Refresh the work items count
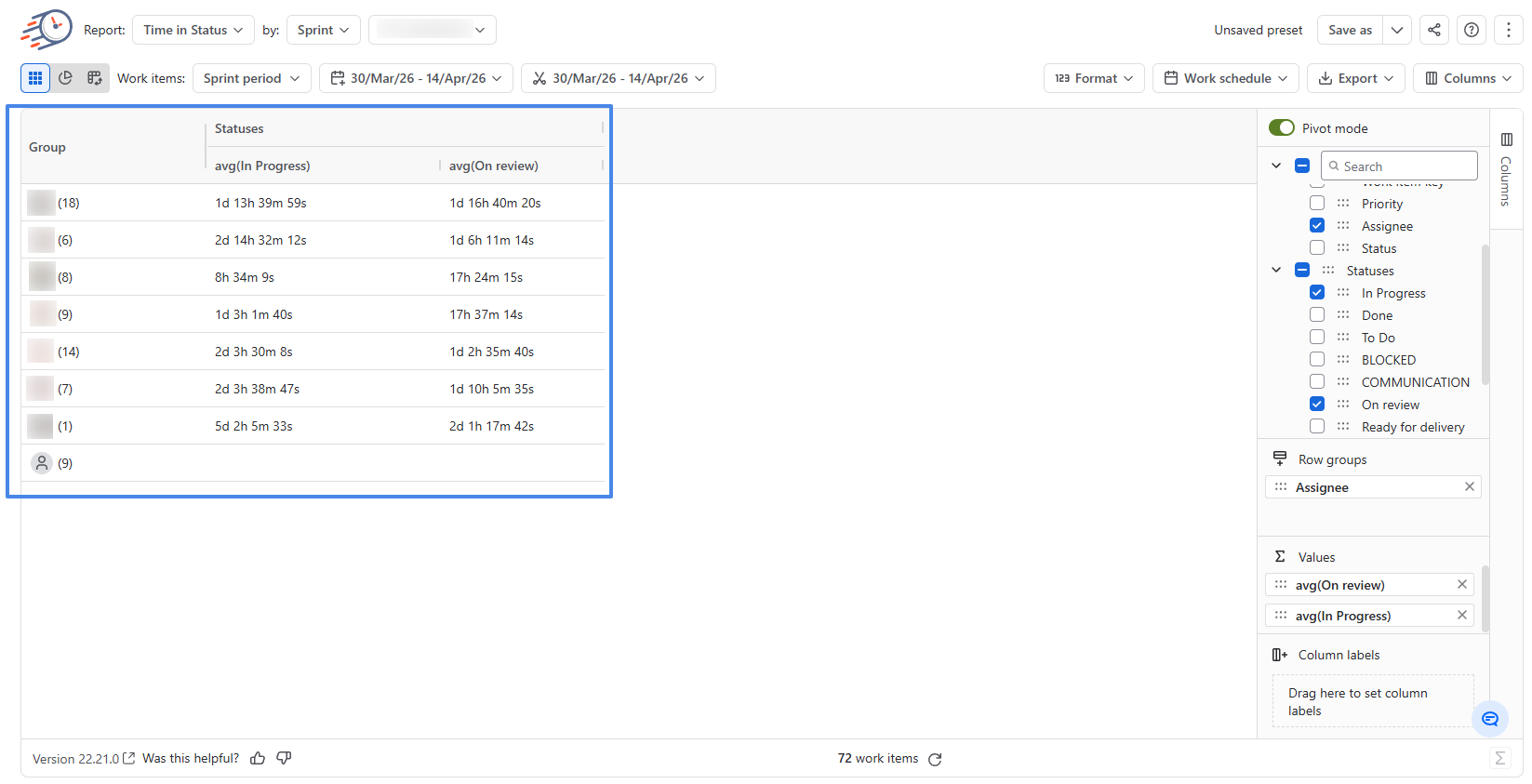 pyautogui.click(x=935, y=759)
